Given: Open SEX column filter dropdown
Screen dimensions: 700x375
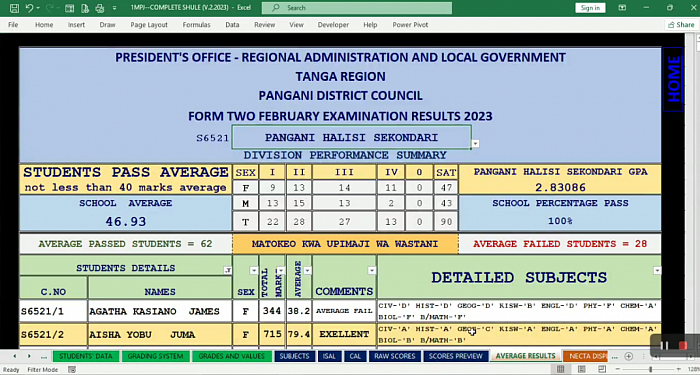Looking at the screenshot, I should 254,270.
